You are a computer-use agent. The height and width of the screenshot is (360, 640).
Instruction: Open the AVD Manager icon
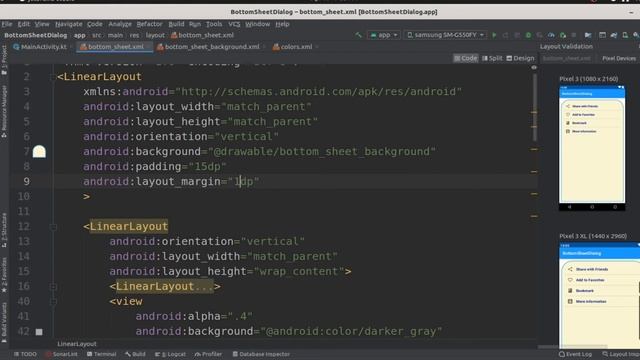coord(625,35)
